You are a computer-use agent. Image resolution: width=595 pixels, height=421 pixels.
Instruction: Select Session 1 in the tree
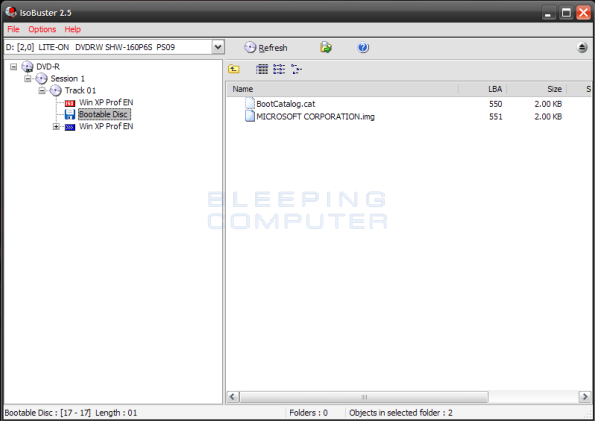pyautogui.click(x=68, y=79)
